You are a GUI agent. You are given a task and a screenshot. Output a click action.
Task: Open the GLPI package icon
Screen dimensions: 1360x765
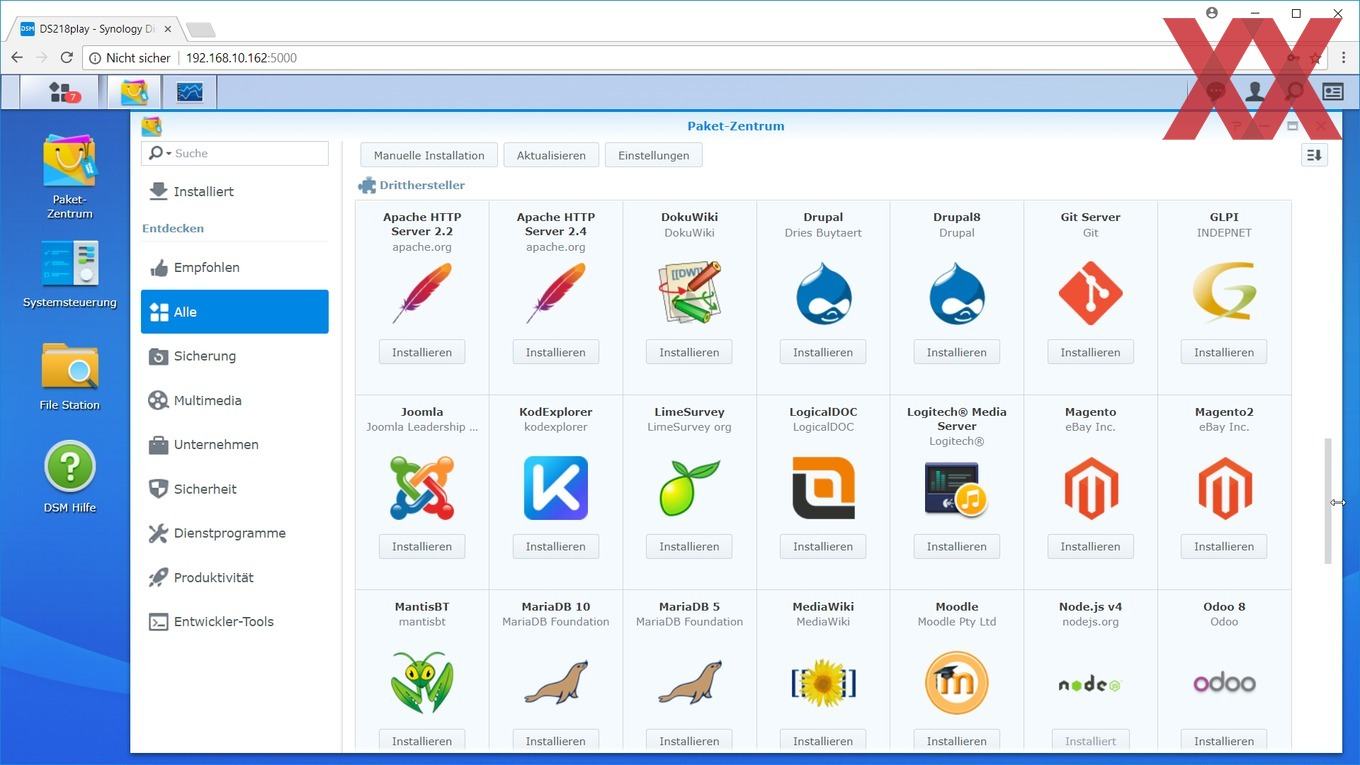point(1224,293)
